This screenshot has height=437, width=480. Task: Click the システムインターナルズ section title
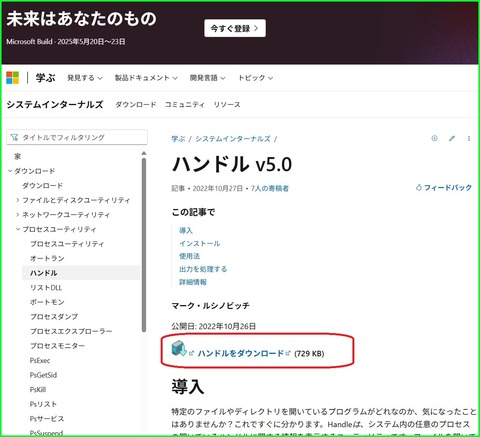[x=55, y=105]
